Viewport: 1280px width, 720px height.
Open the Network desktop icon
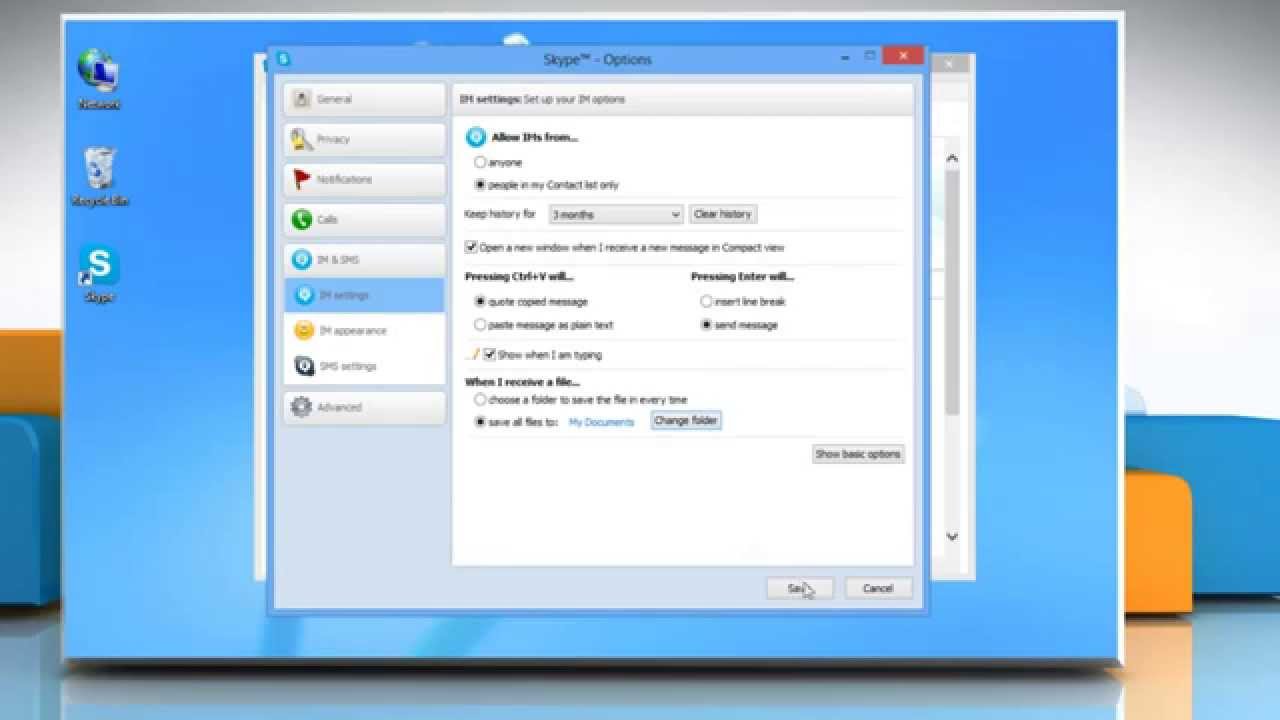(x=98, y=78)
